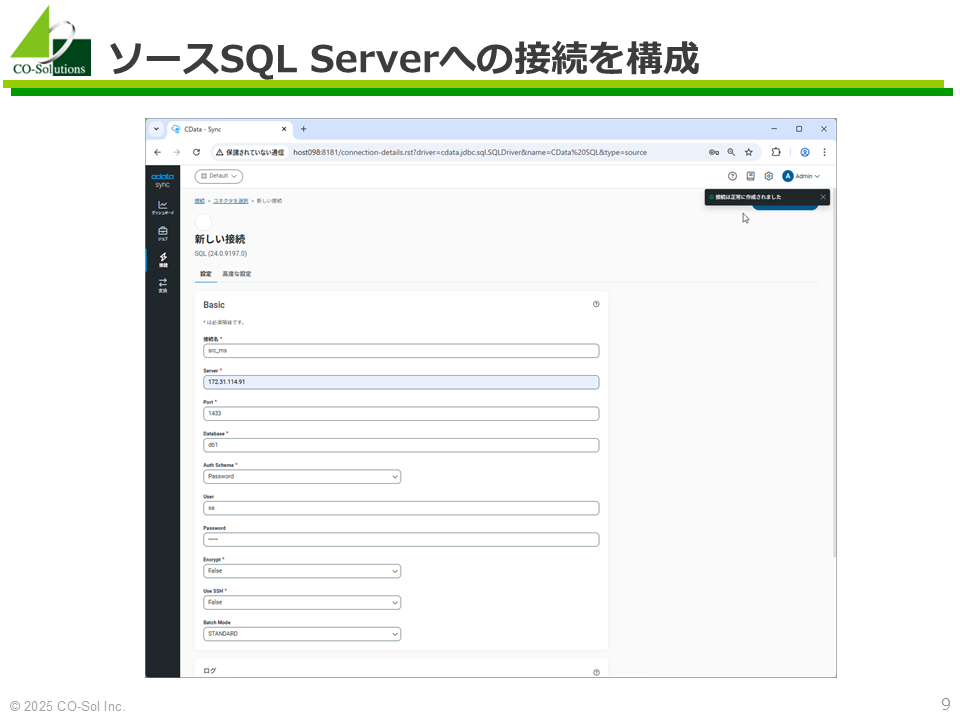The width and height of the screenshot is (960, 720).
Task: Expand the Admin user menu
Action: (x=808, y=176)
